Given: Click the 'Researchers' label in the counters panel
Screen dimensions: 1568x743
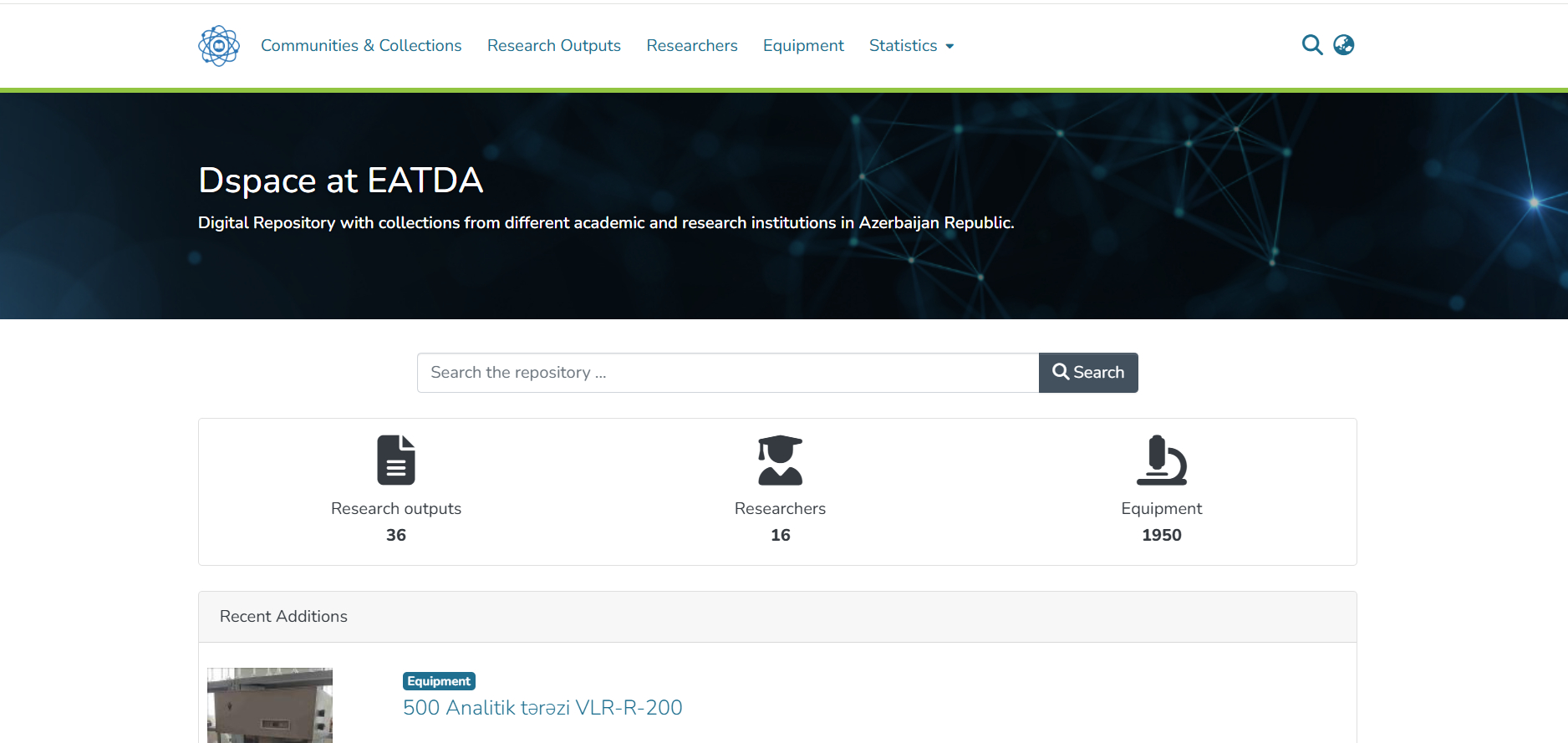Looking at the screenshot, I should (780, 509).
